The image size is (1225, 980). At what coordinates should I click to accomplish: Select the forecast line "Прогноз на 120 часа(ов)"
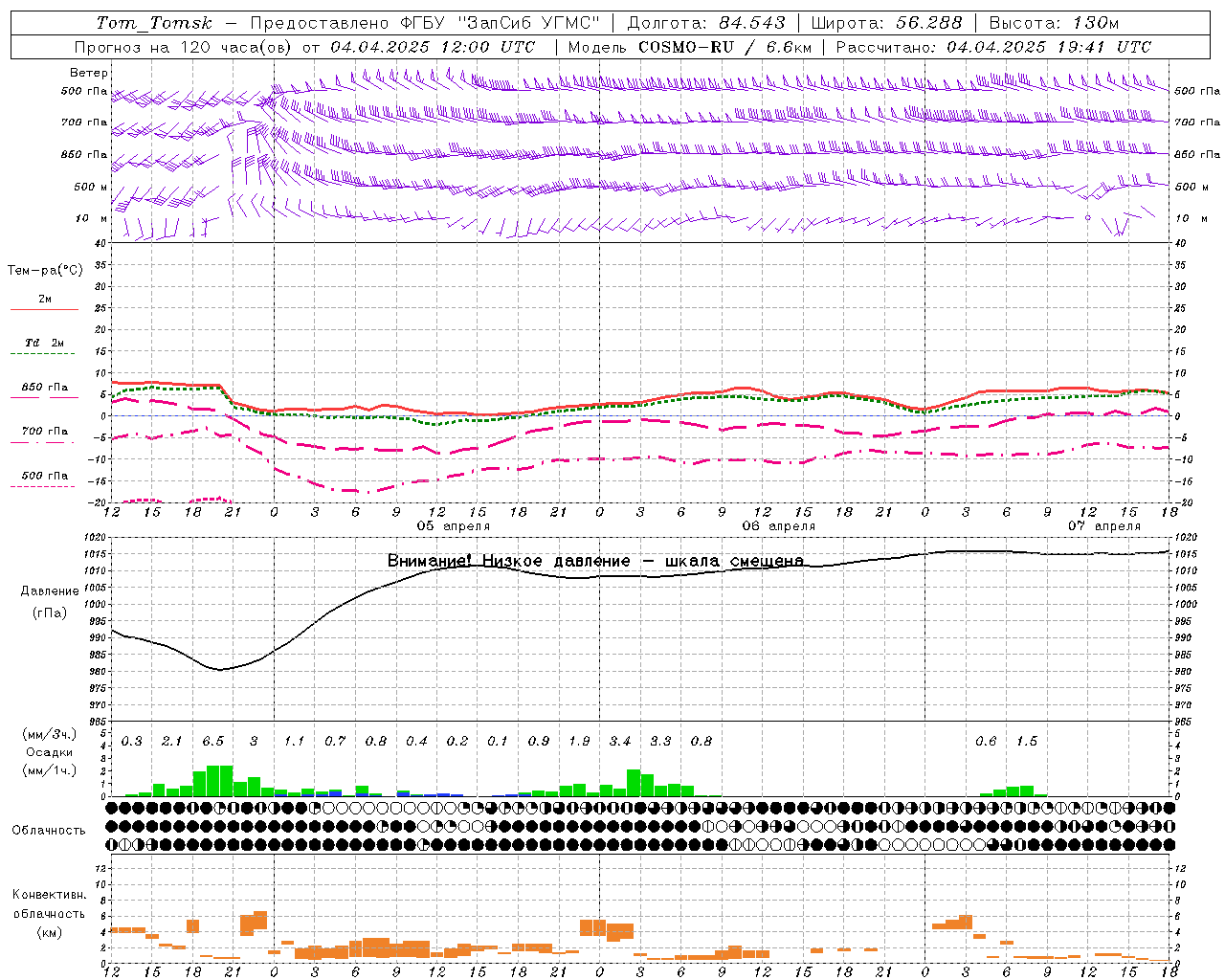pyautogui.click(x=183, y=47)
